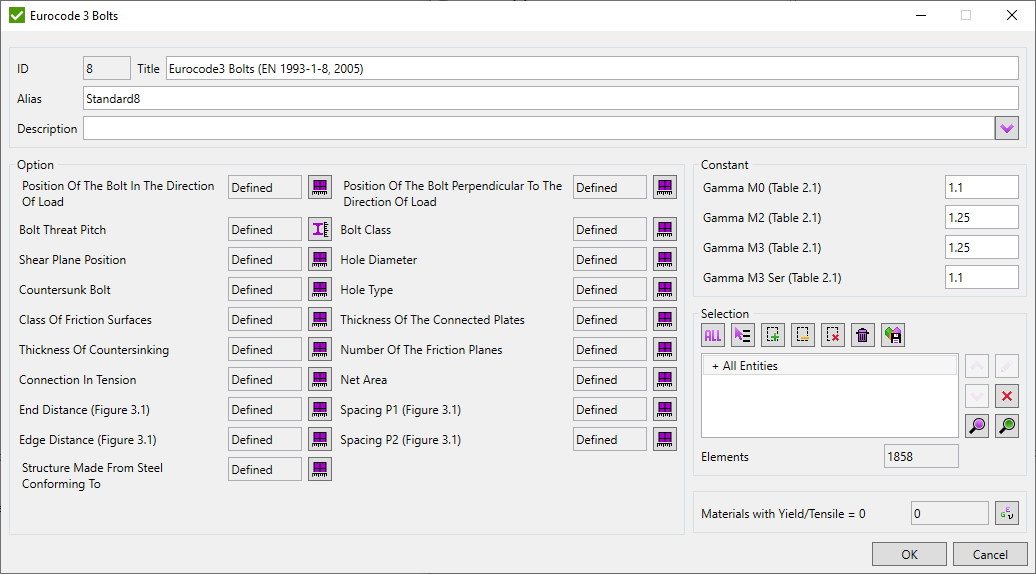Screen dimensions: 1036x574
Task: Open table icon for Spacing P1 (Figure 3.1)
Action: point(665,410)
